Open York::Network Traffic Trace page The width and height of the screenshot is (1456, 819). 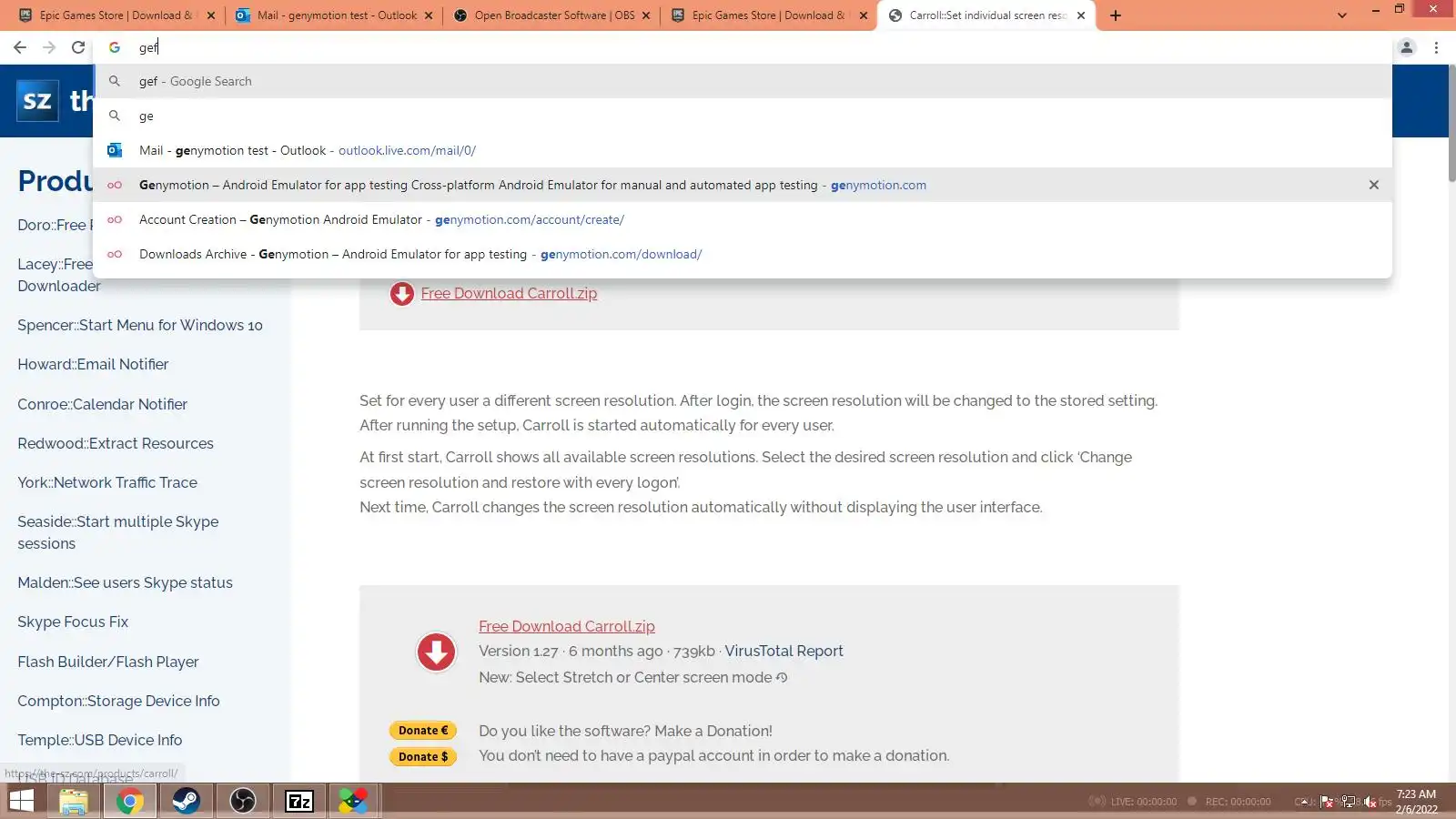click(107, 482)
